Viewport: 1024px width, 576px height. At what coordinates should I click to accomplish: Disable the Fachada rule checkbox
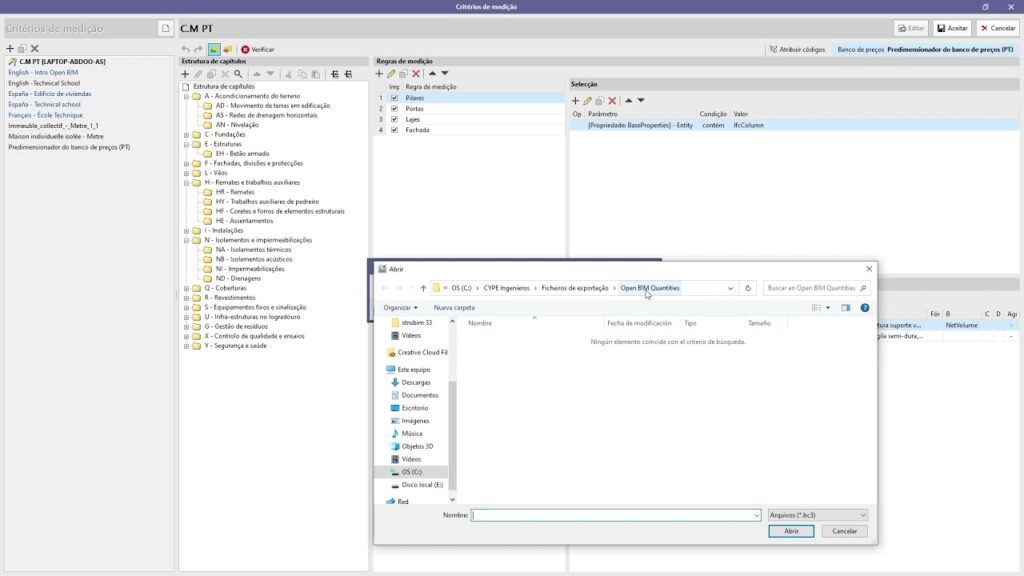tap(394, 130)
